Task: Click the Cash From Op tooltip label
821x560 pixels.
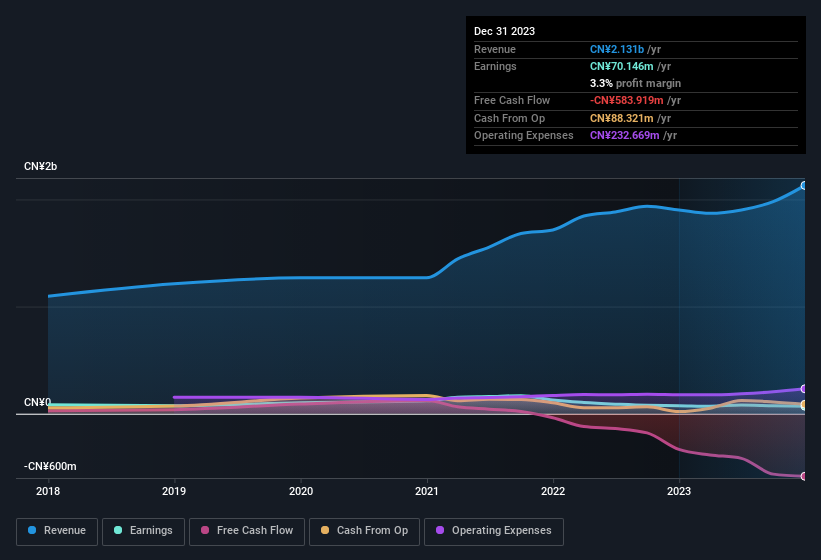Action: [509, 118]
